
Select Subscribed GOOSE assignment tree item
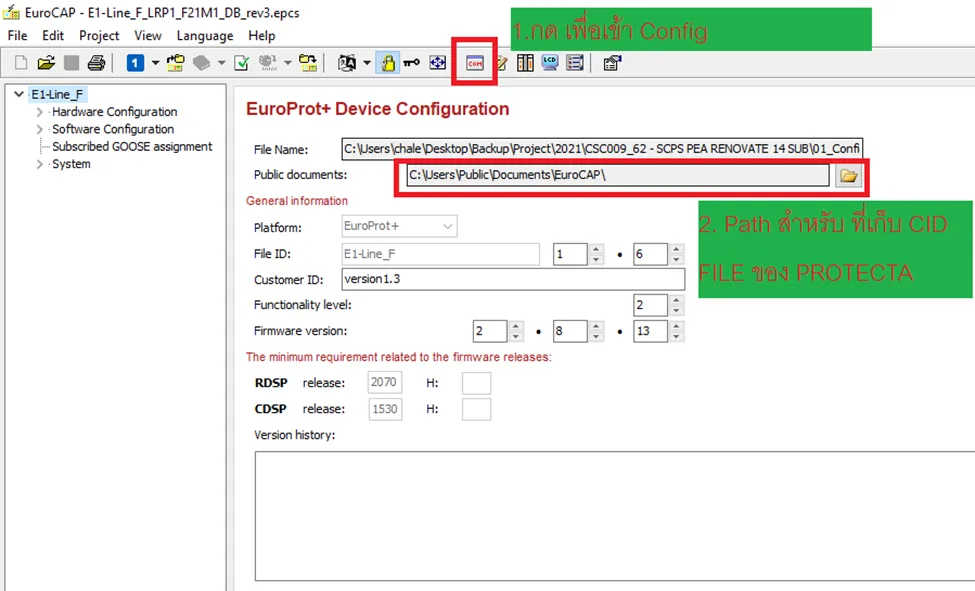[x=132, y=147]
